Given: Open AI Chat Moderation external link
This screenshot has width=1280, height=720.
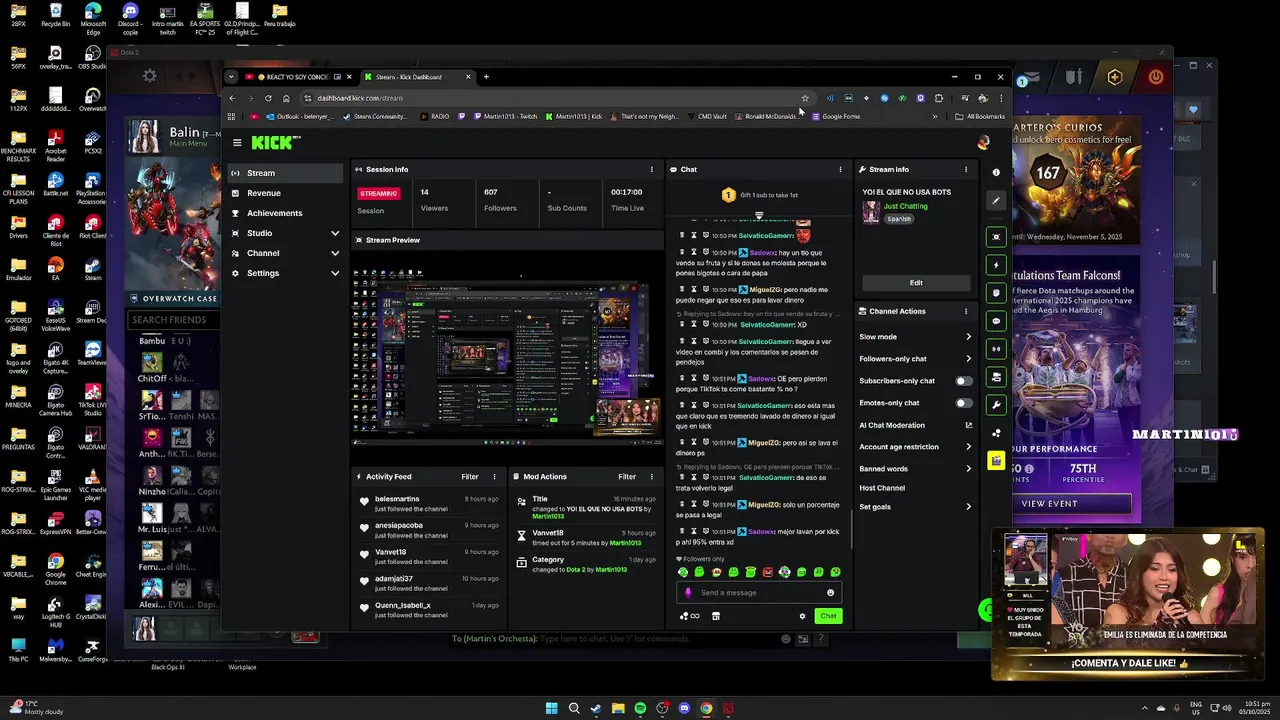Looking at the screenshot, I should click(x=968, y=425).
